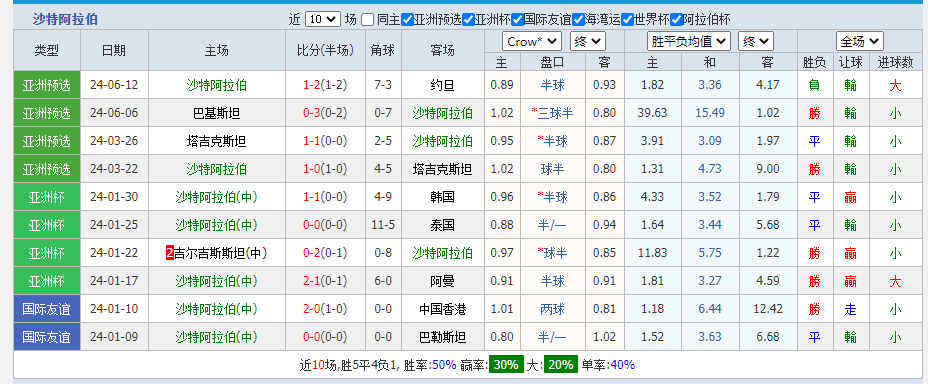Click home team 塔吉克斯坦 on 24-03-26 row

[x=217, y=141]
